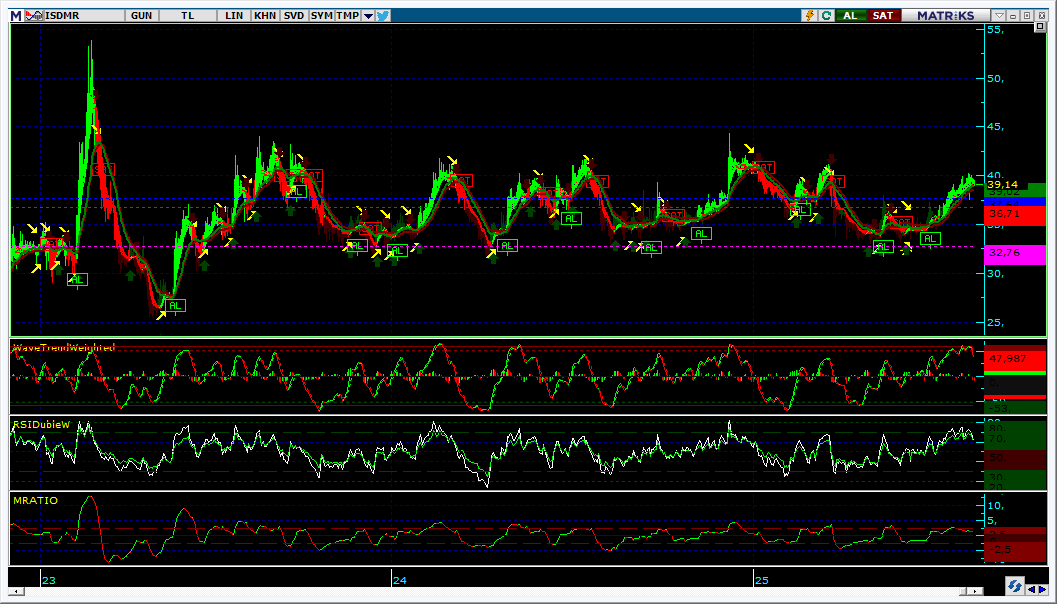Click the green AL buy button
The height and width of the screenshot is (604, 1057).
point(850,16)
